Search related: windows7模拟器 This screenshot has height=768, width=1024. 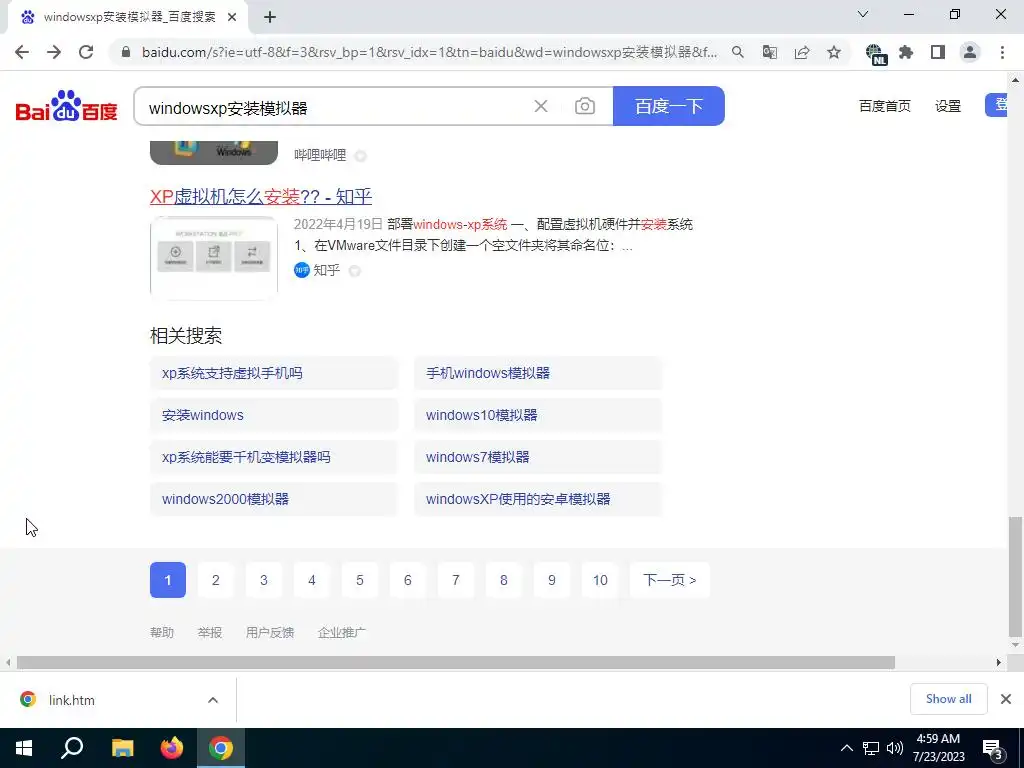(538, 456)
